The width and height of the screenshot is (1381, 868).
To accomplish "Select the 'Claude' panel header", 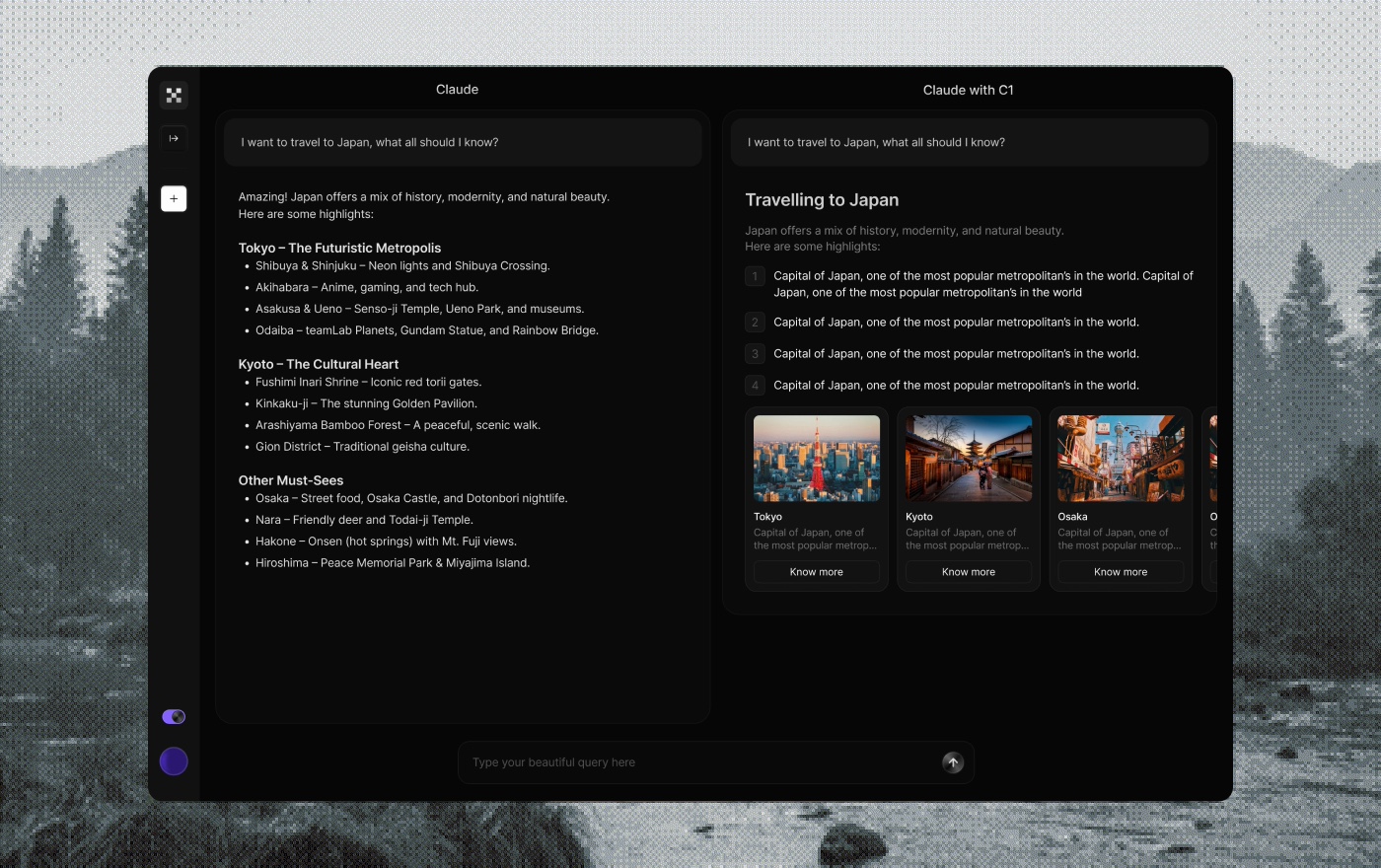I will click(x=458, y=90).
